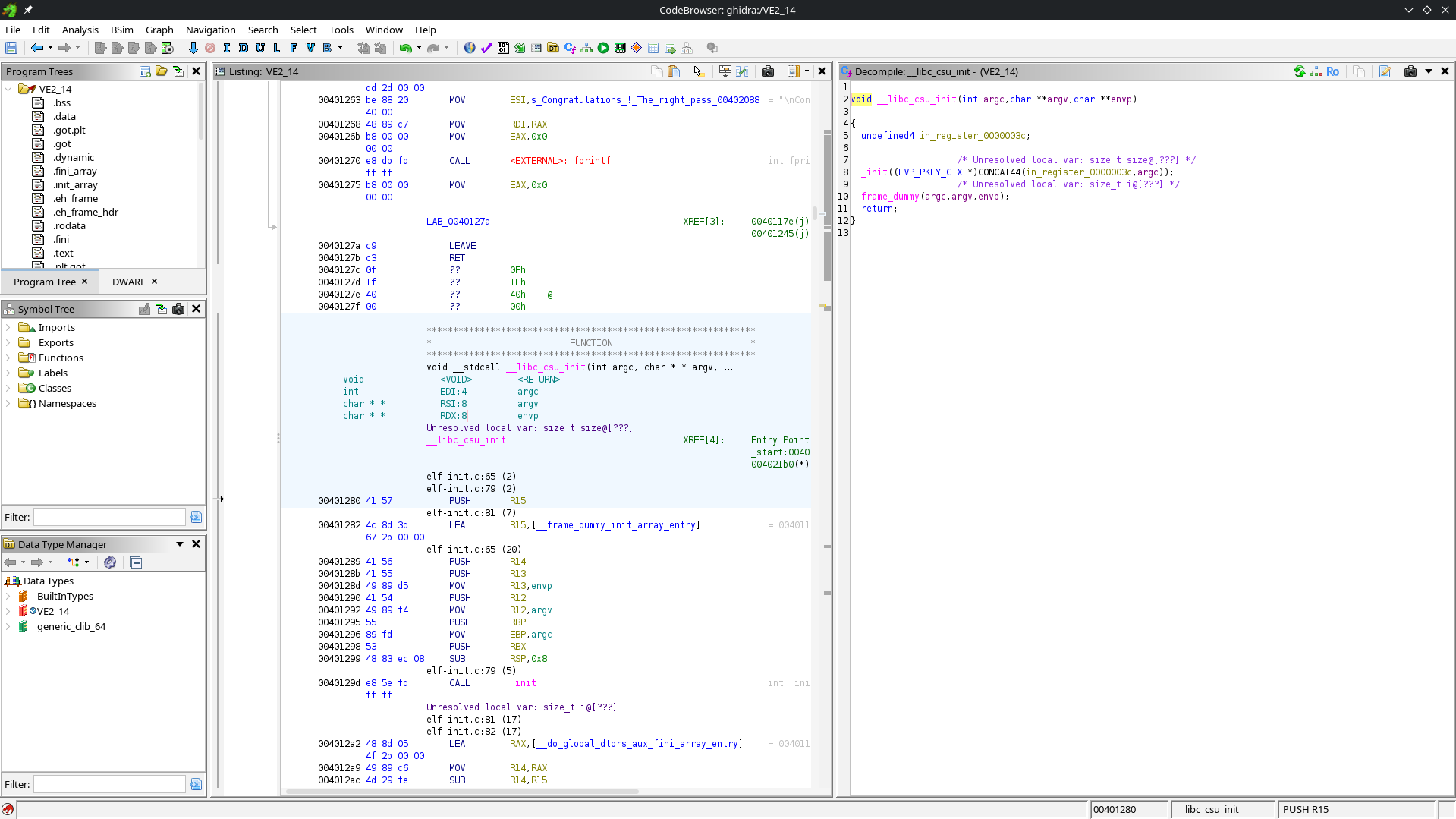The height and width of the screenshot is (819, 1456).
Task: Click the Save program icon in toolbar
Action: 11,48
